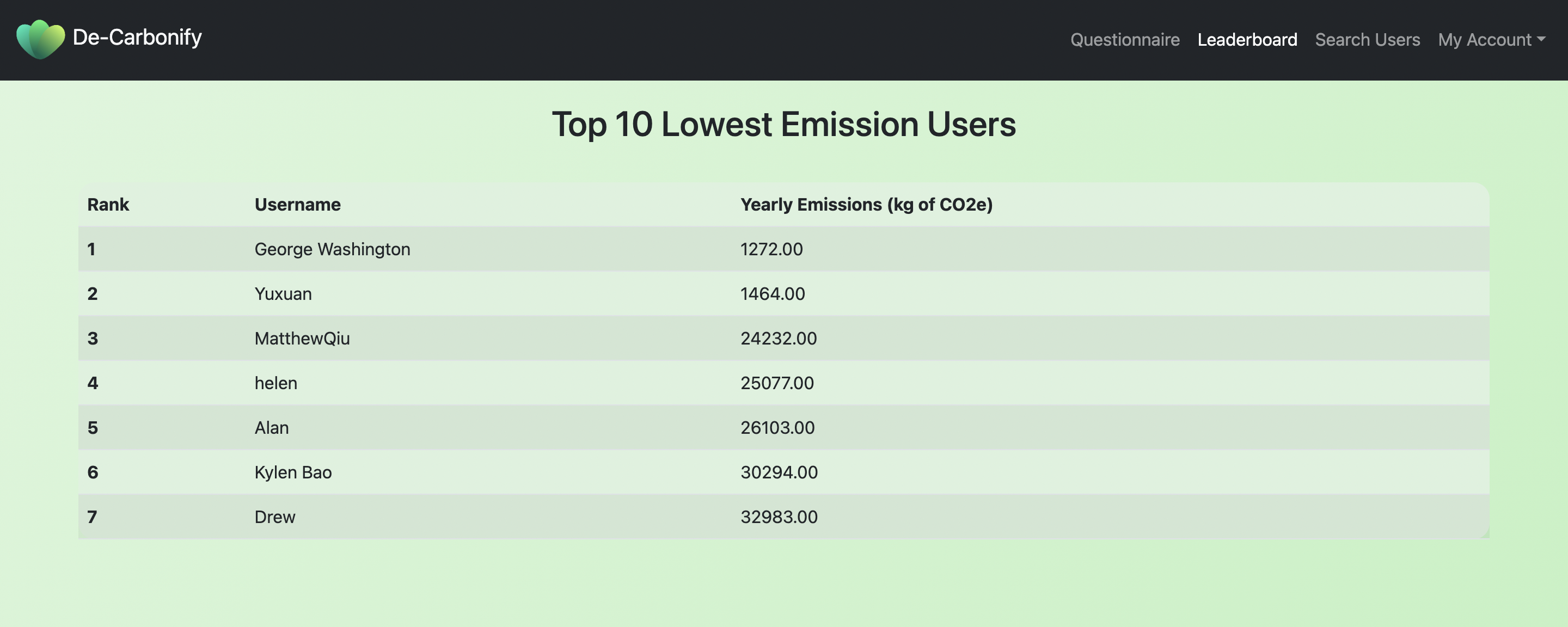Click the De-Carbonify brand name

(137, 38)
